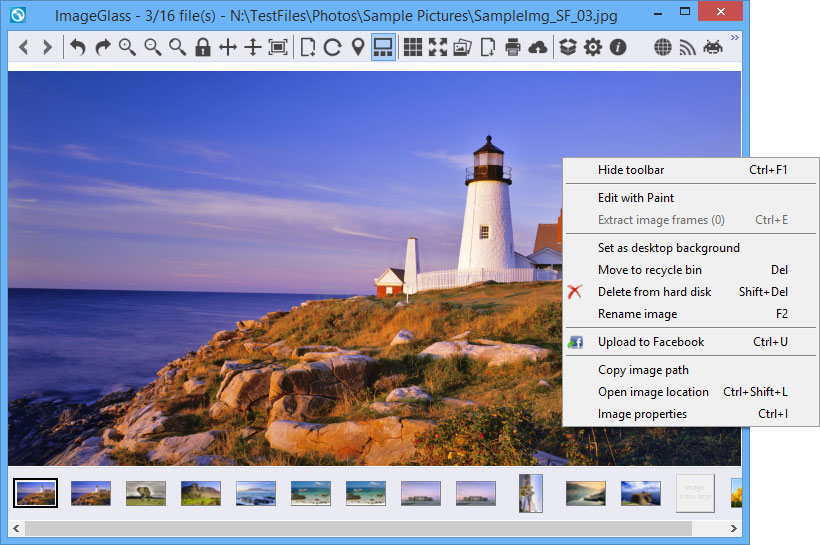Toggle the thumbnail bar button
The height and width of the screenshot is (545, 820).
[x=383, y=47]
